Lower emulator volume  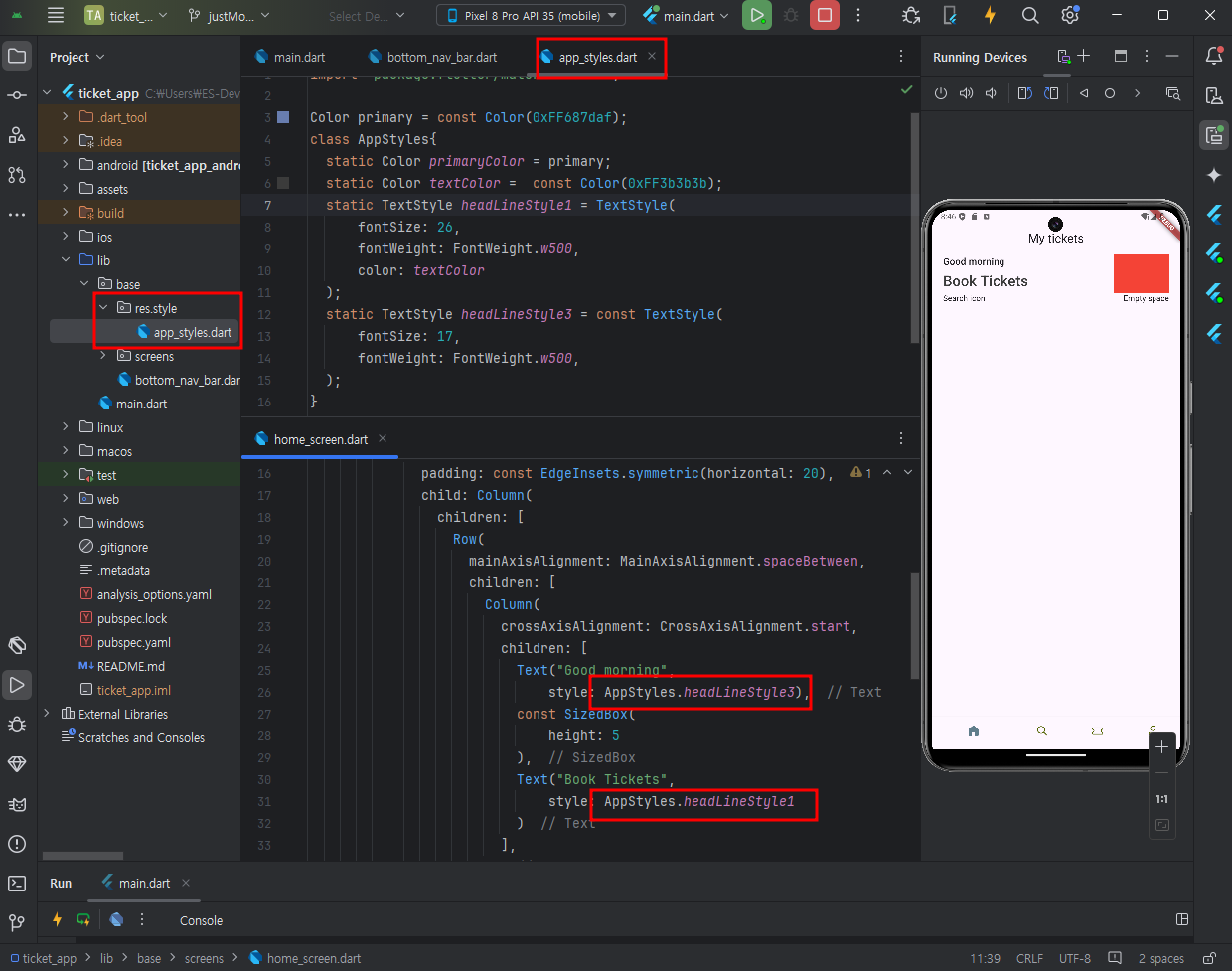(x=991, y=93)
